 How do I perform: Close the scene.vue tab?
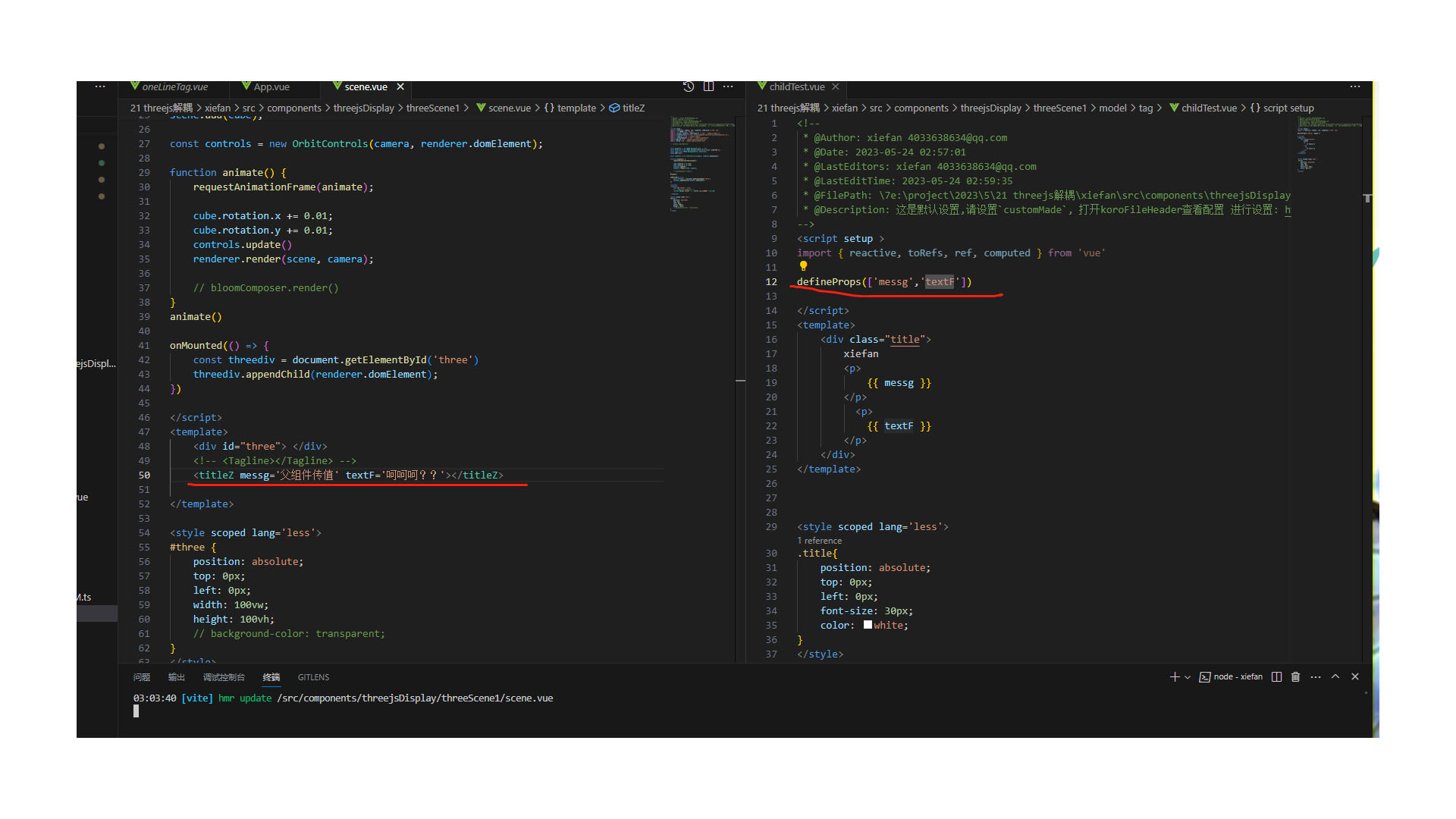coord(400,86)
